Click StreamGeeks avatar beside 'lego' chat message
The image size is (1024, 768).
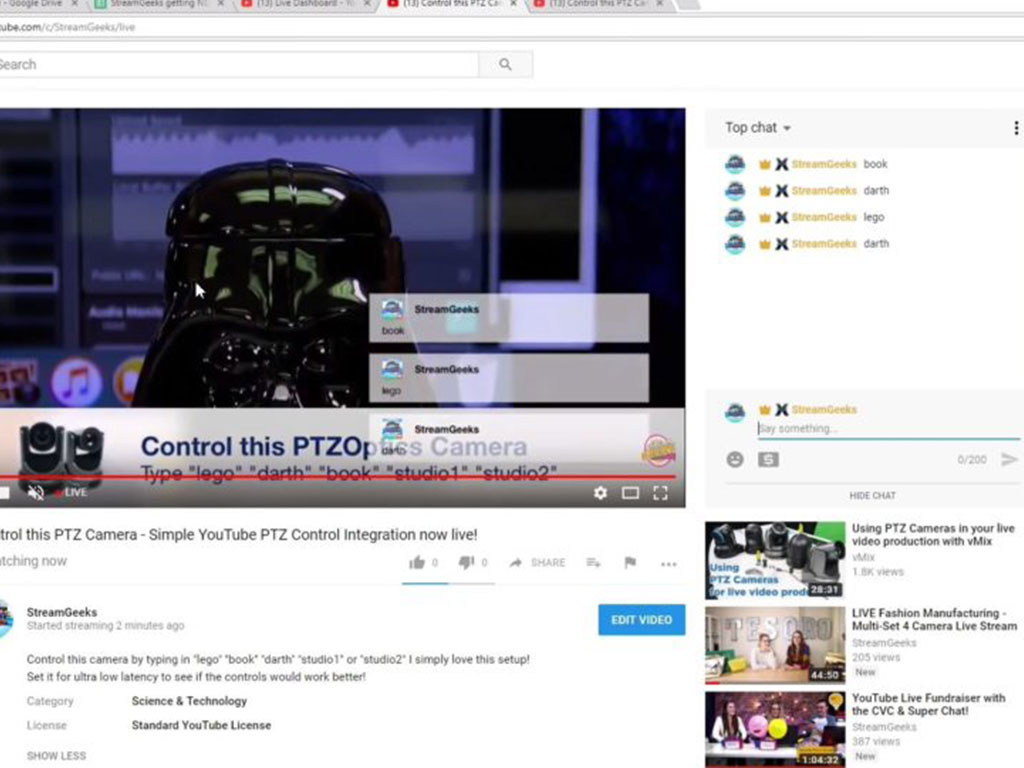coord(735,217)
